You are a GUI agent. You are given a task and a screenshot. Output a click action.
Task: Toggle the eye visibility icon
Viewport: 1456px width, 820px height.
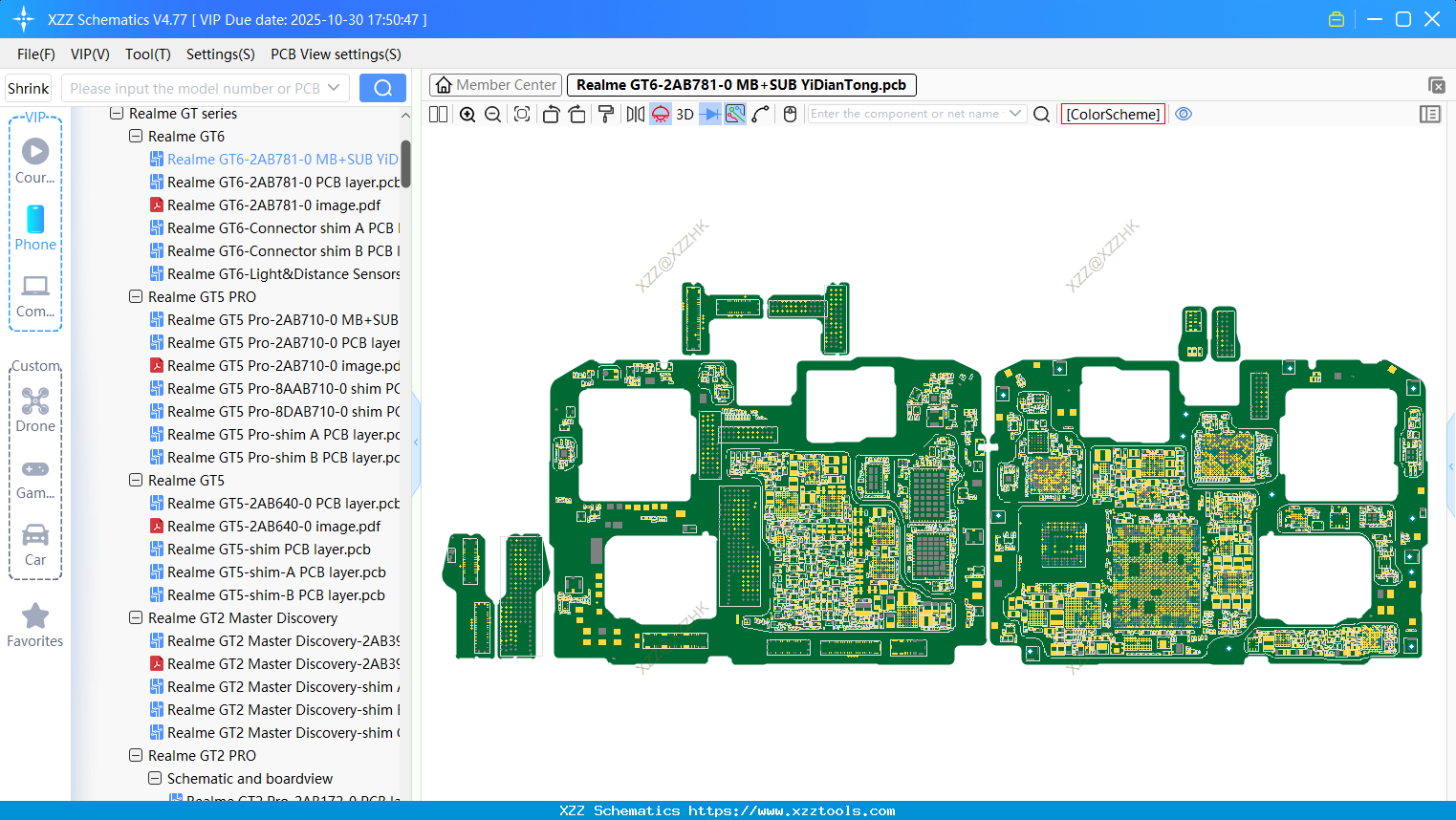click(x=1184, y=114)
